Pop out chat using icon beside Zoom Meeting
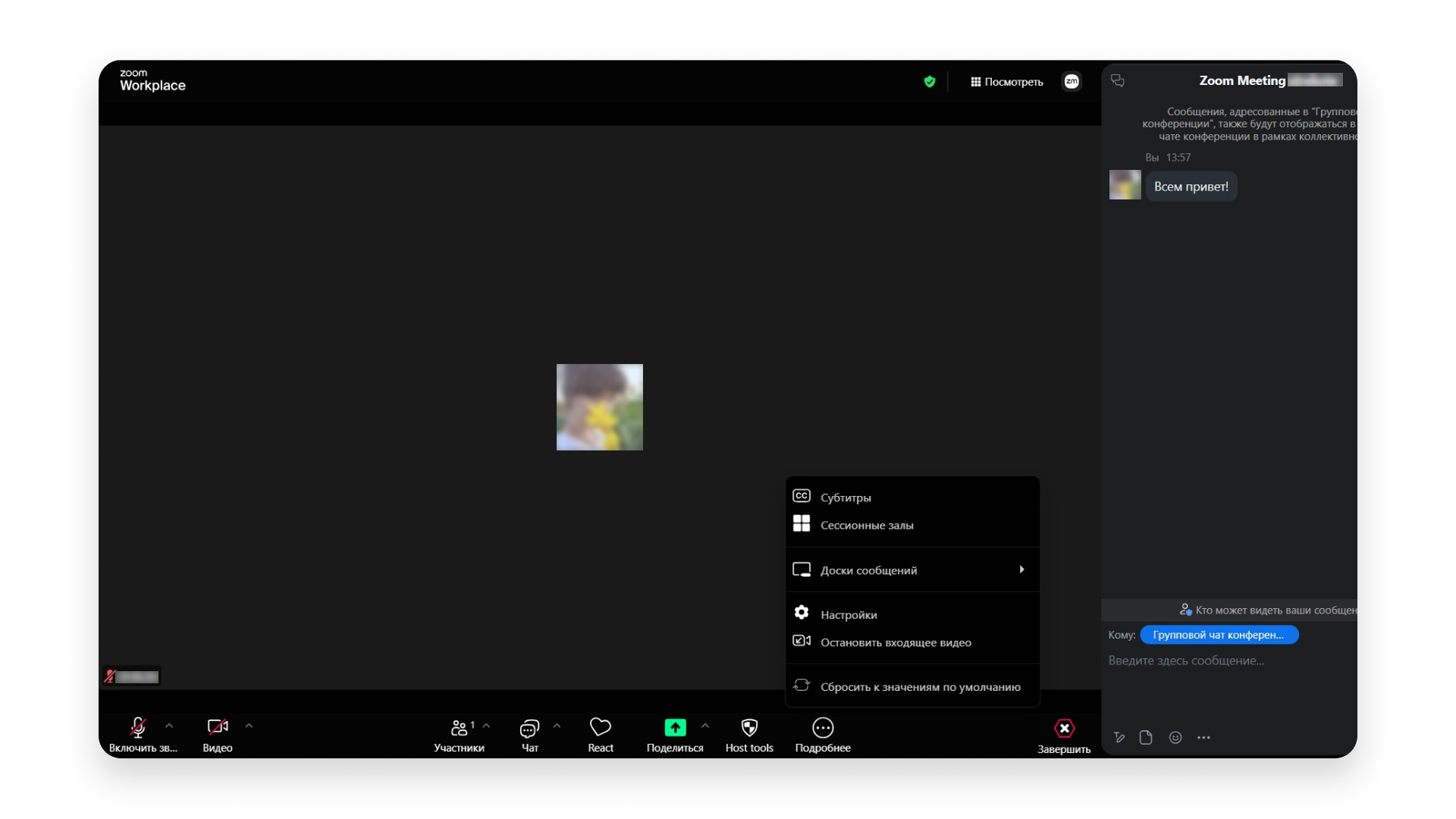 point(1118,80)
